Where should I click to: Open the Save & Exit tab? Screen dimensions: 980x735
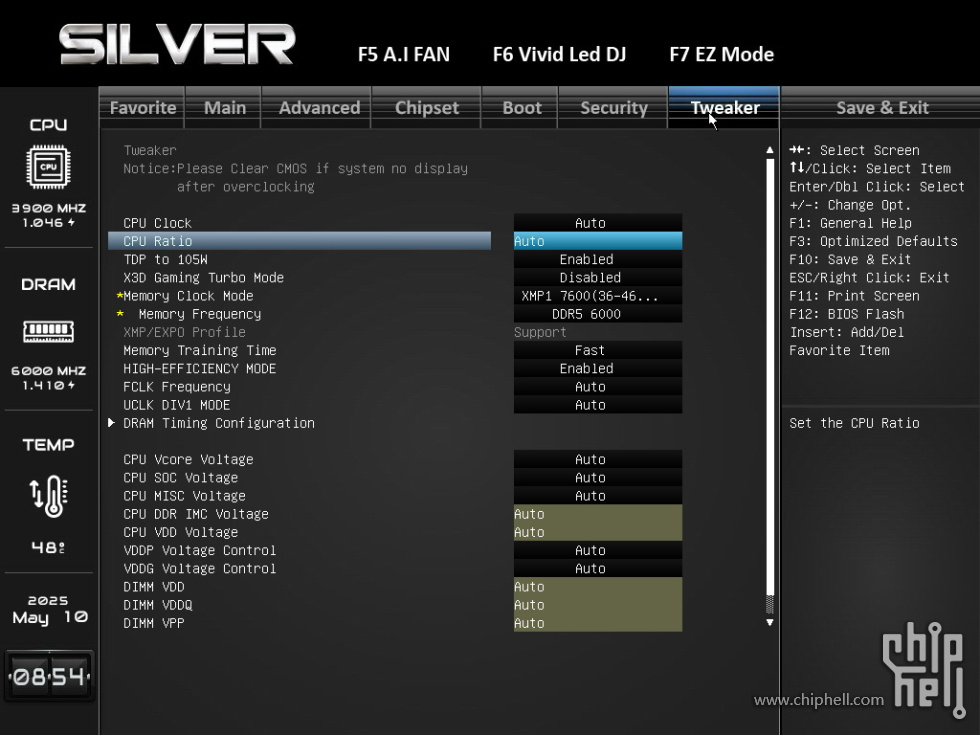[882, 108]
